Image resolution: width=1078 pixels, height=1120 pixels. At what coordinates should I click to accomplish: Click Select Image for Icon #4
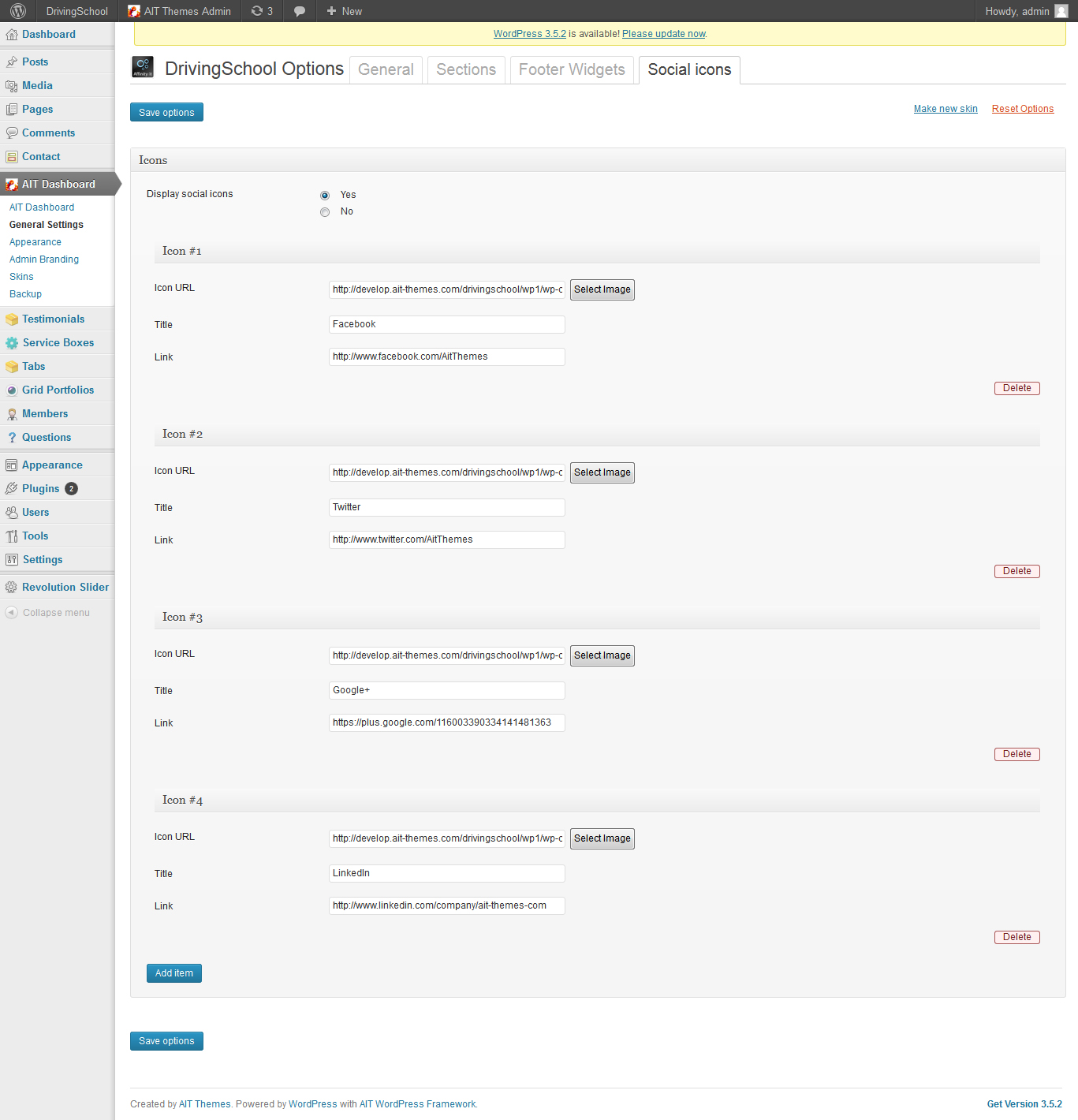point(602,838)
